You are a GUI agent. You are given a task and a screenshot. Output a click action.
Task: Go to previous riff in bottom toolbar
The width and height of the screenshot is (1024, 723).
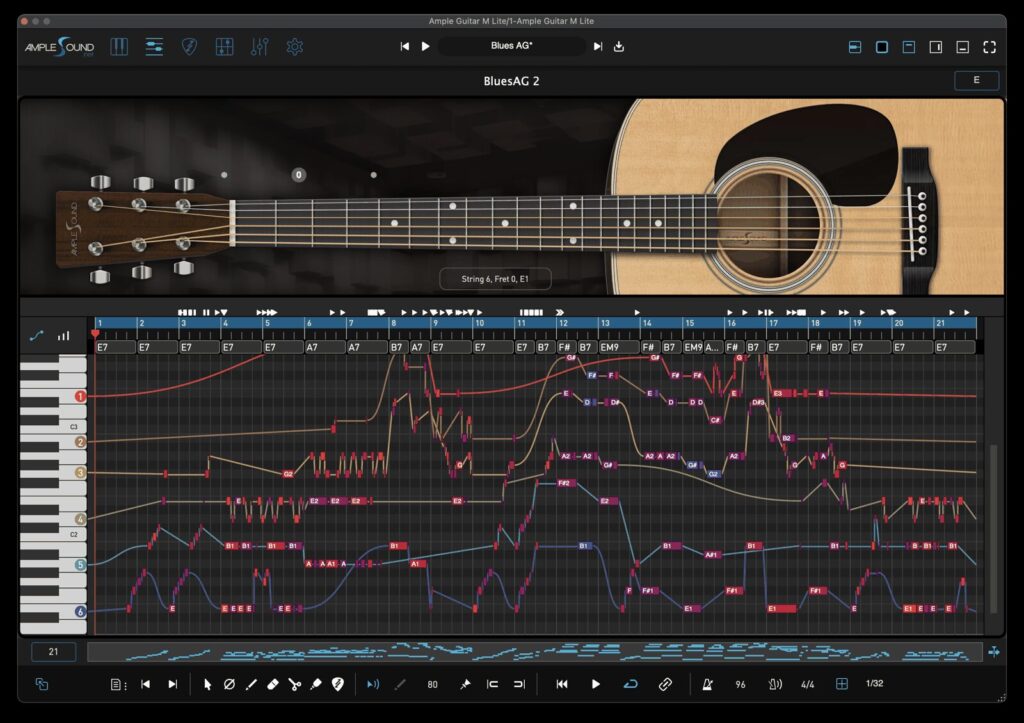pyautogui.click(x=146, y=684)
